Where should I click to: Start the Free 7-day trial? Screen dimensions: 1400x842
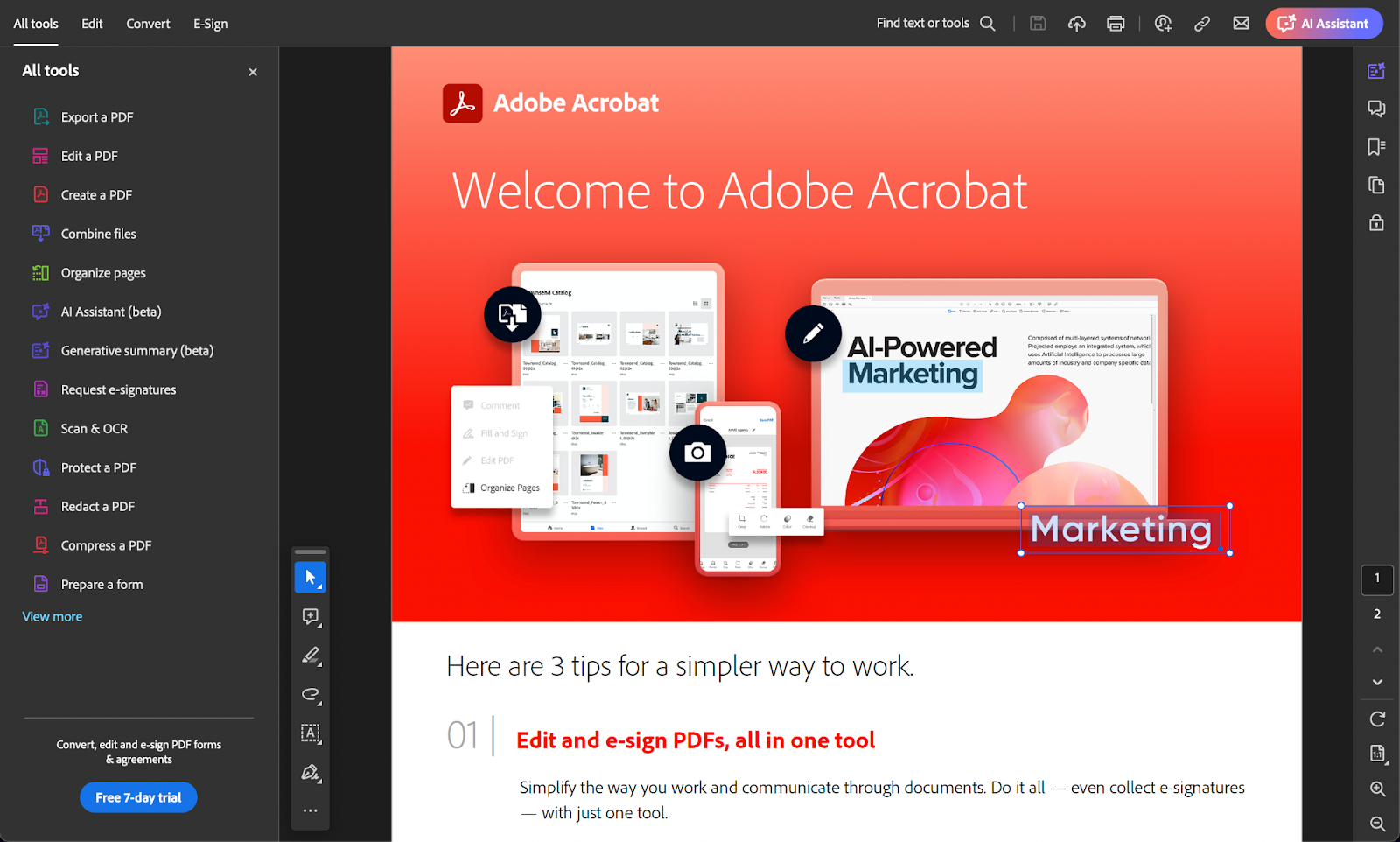point(138,797)
